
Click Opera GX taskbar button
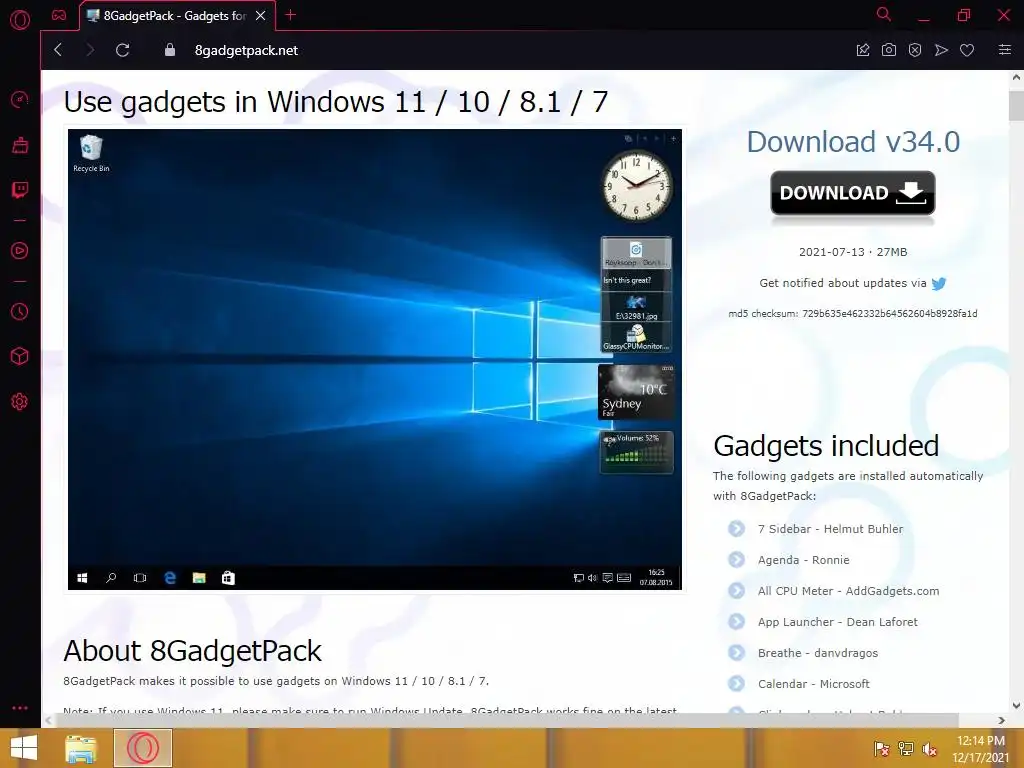143,748
